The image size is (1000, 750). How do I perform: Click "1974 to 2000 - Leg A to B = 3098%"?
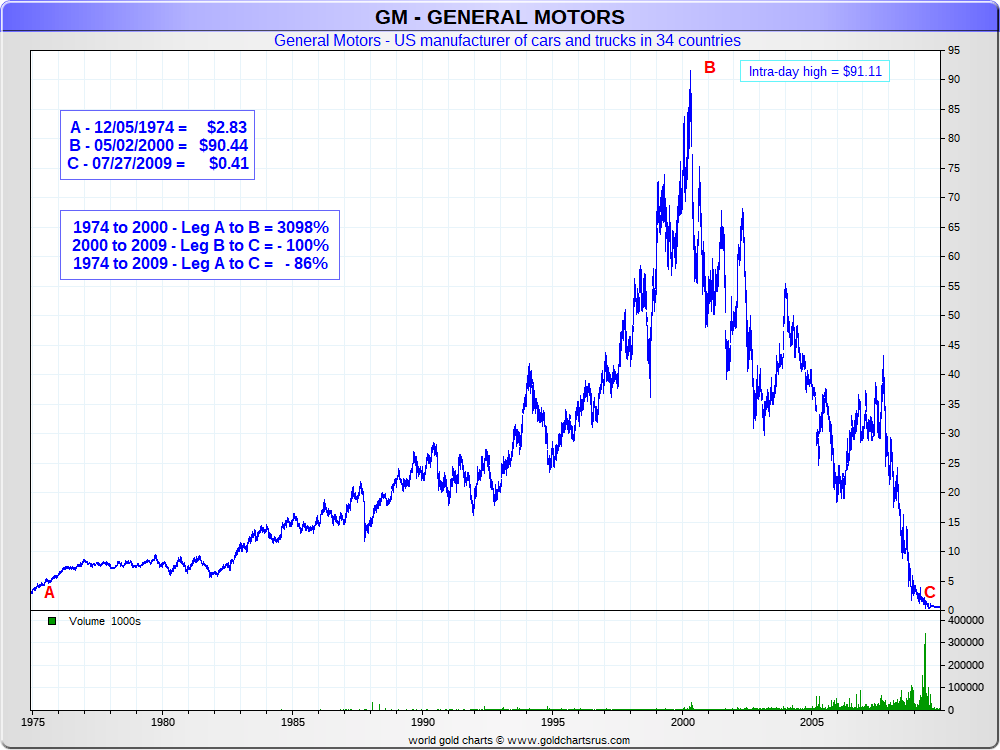(x=201, y=227)
